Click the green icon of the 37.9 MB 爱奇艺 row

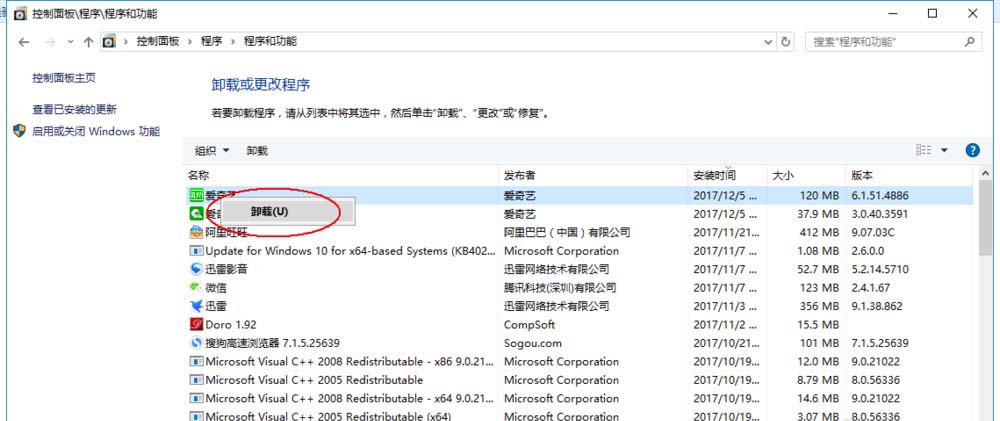click(196, 214)
